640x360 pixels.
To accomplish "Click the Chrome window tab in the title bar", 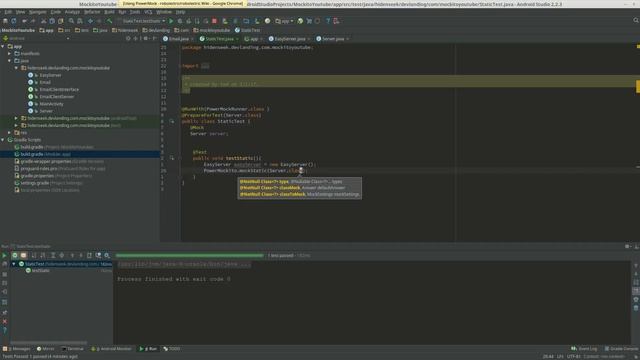I will tap(182, 4).
